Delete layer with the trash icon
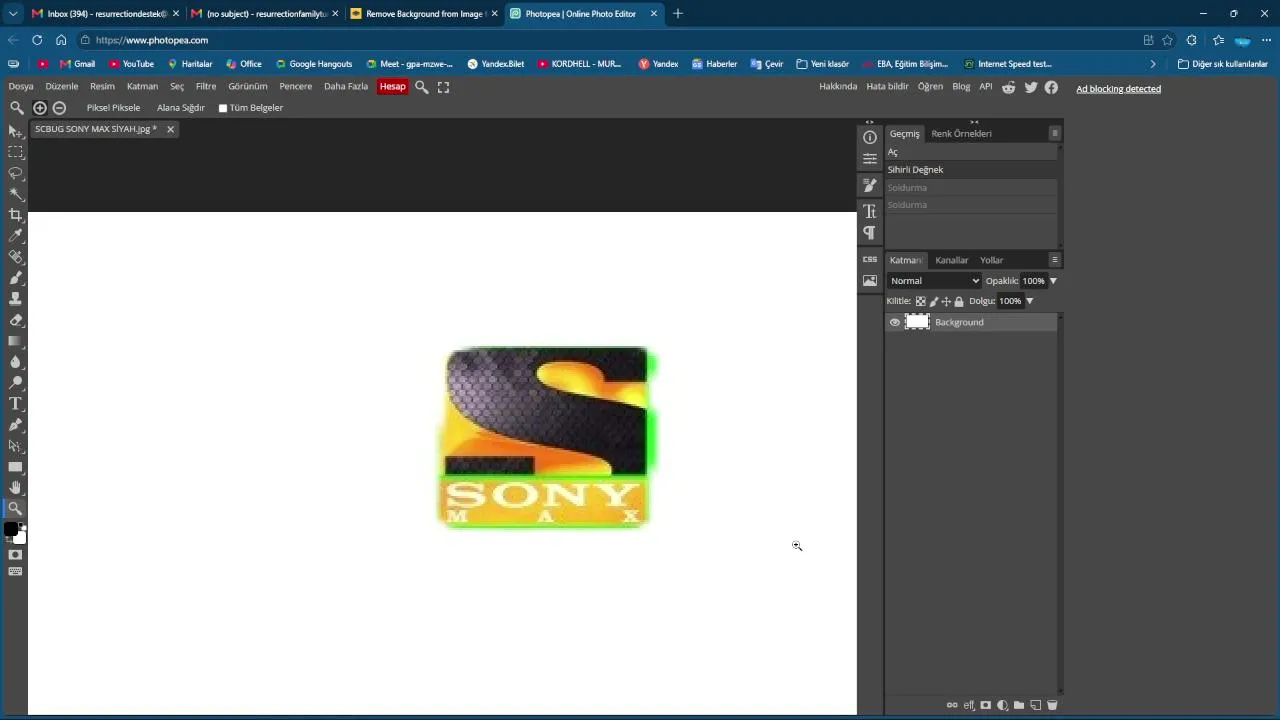Viewport: 1280px width, 720px height. pyautogui.click(x=1052, y=705)
